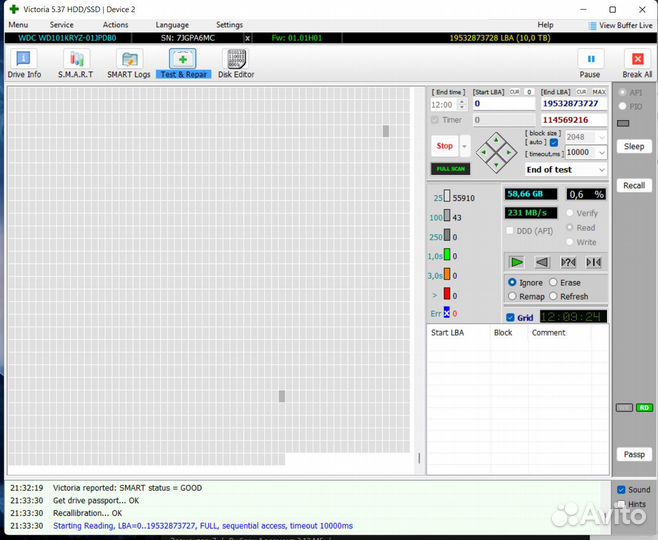This screenshot has height=540, width=658.
Task: Pause the running scan
Action: (590, 63)
